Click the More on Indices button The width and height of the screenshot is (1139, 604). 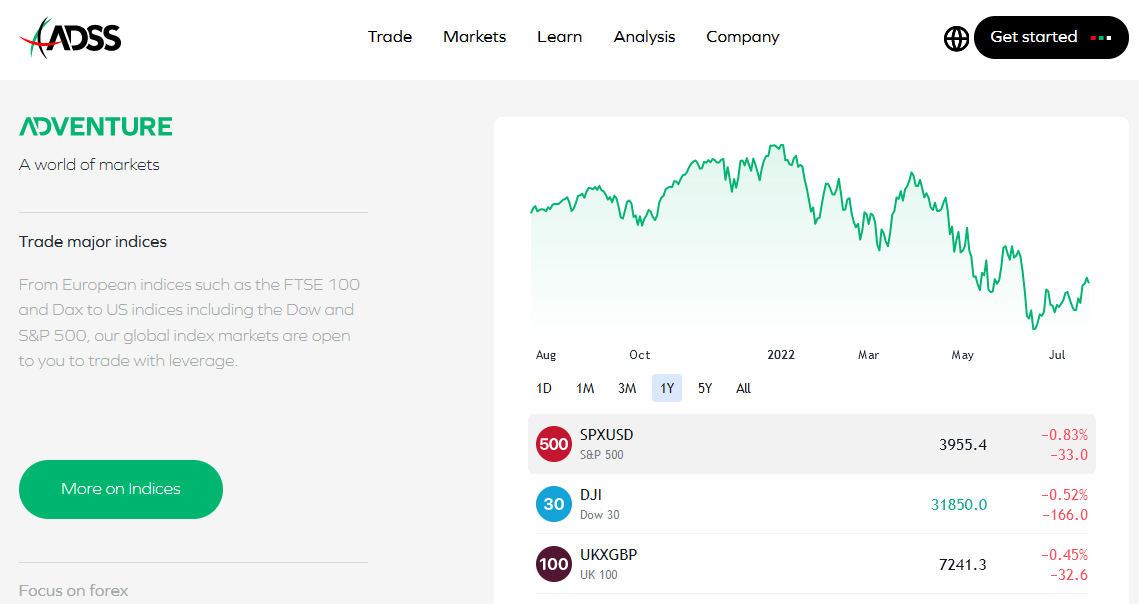[121, 489]
